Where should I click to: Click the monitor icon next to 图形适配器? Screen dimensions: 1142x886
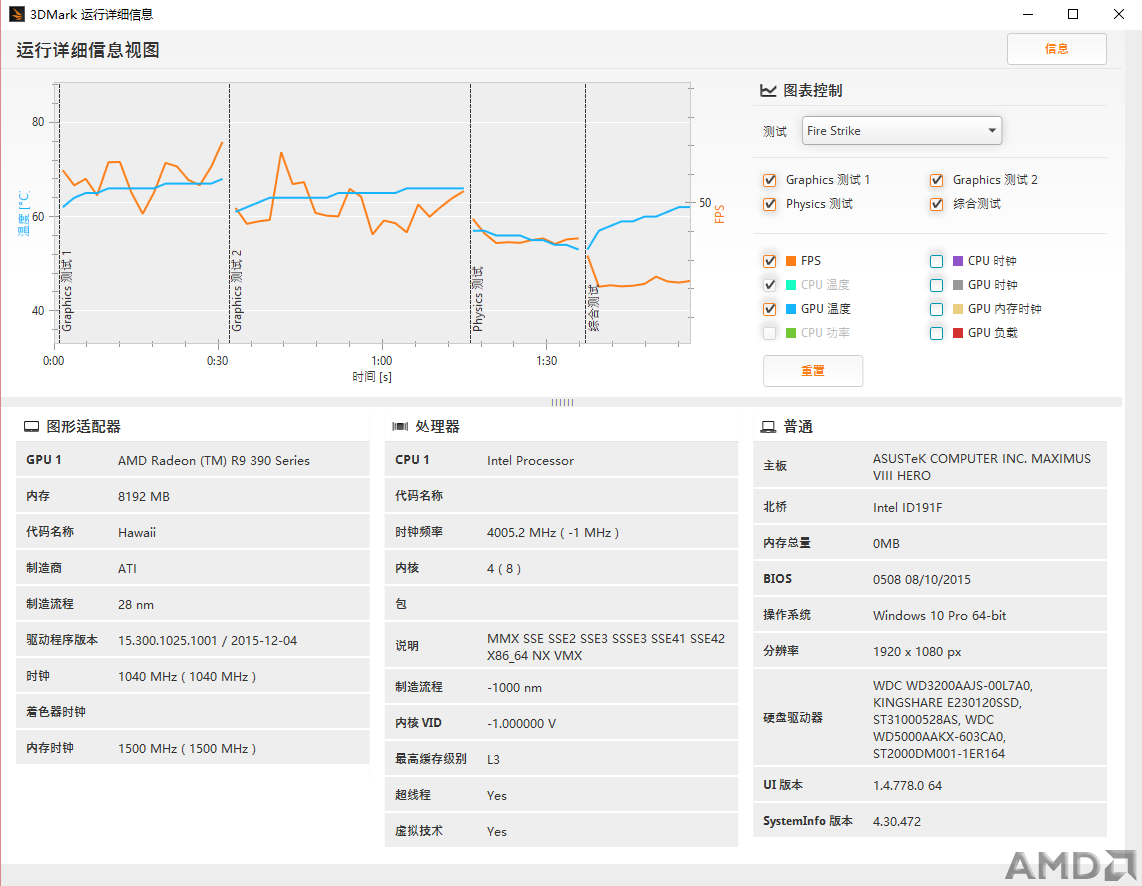pos(31,427)
